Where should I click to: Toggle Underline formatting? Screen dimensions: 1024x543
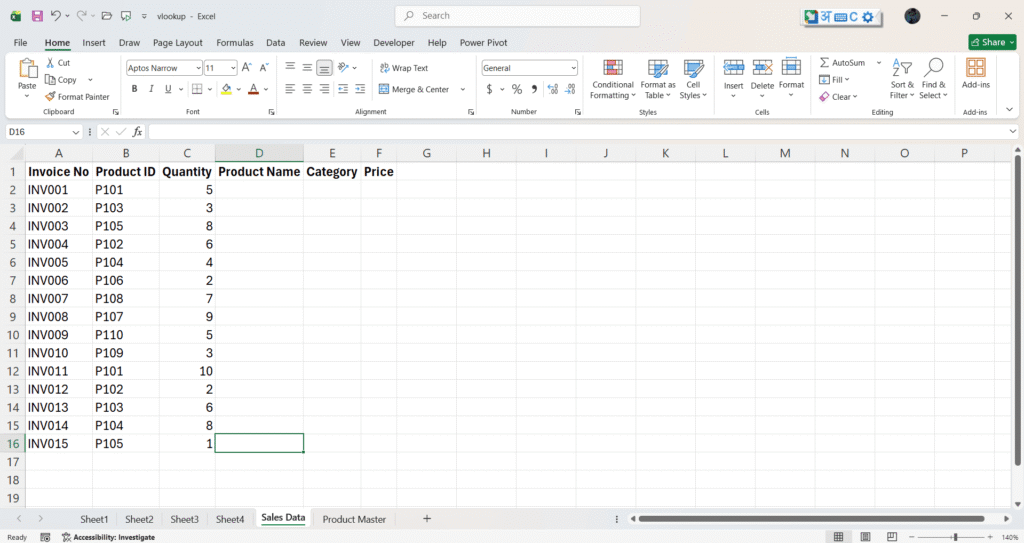[x=168, y=89]
